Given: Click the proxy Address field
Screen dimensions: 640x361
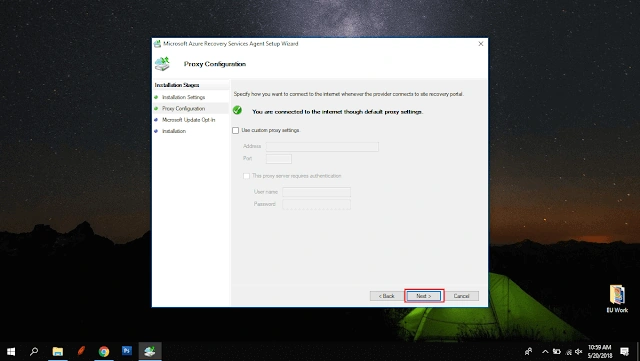Looking at the screenshot, I should coord(322,147).
